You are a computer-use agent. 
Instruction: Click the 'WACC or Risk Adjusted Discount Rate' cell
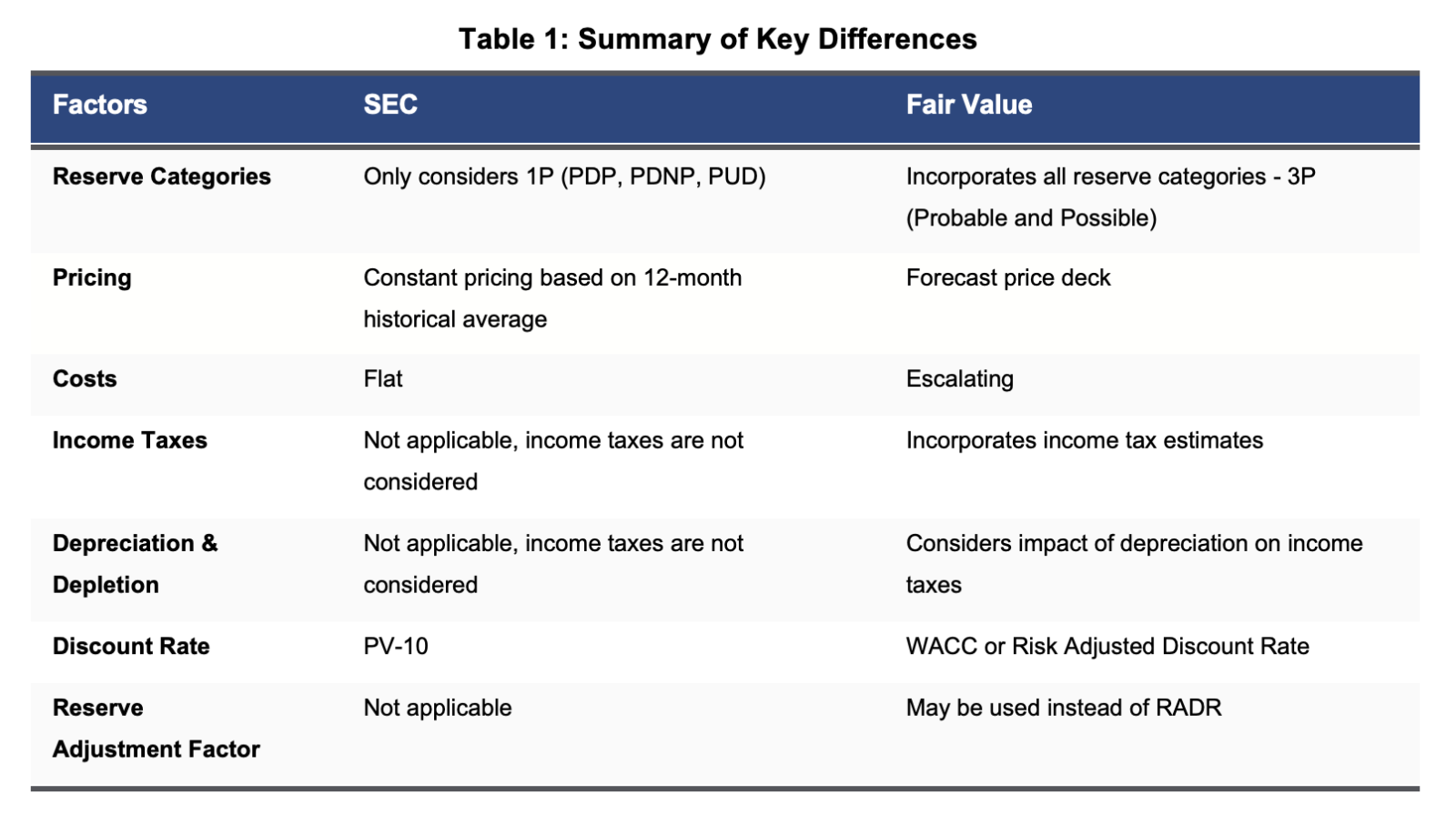point(1107,647)
